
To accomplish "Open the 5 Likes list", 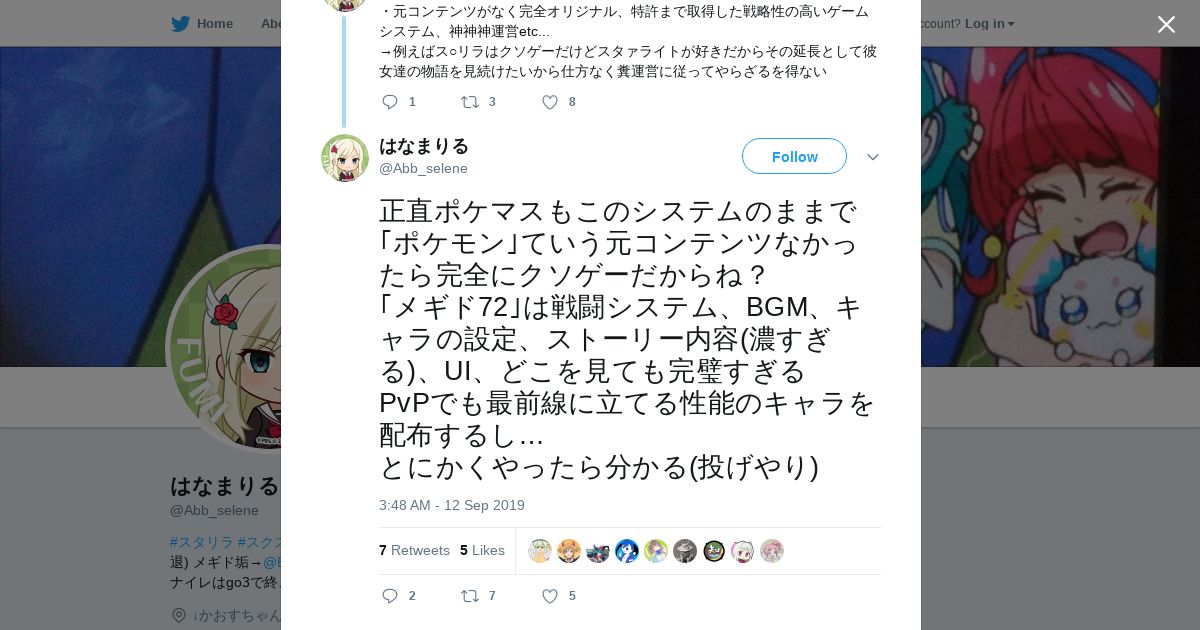I will click(x=482, y=550).
